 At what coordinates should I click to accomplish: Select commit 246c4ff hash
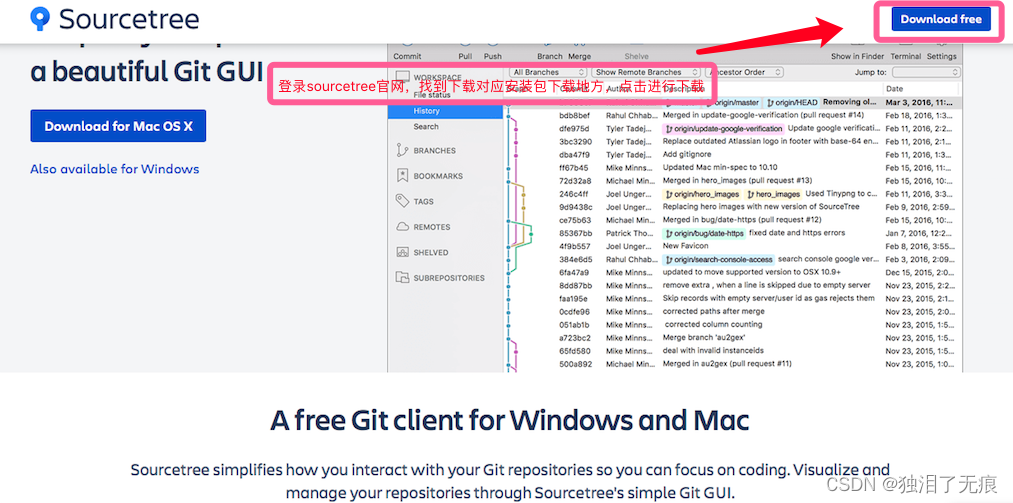(574, 194)
